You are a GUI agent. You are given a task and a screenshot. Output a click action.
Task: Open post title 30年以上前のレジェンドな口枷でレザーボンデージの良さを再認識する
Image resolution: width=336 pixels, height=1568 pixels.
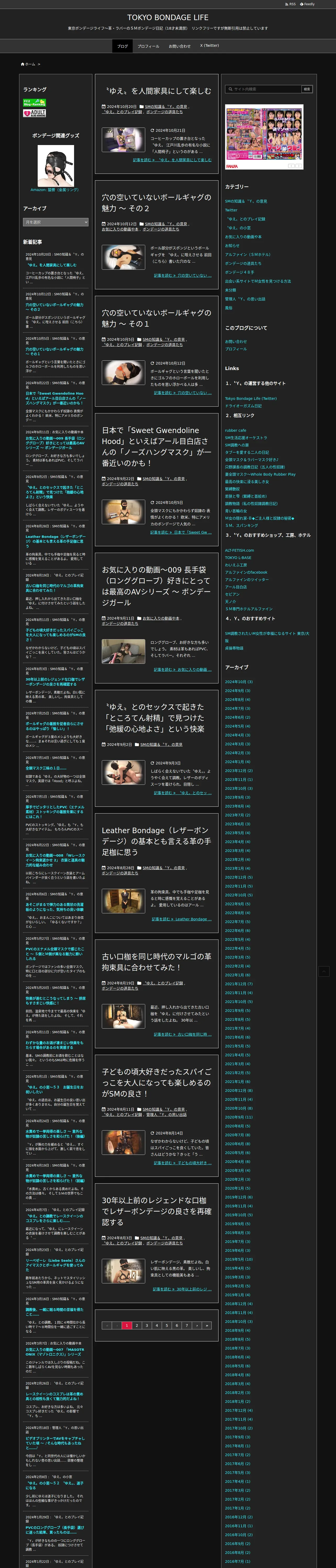click(x=157, y=1211)
